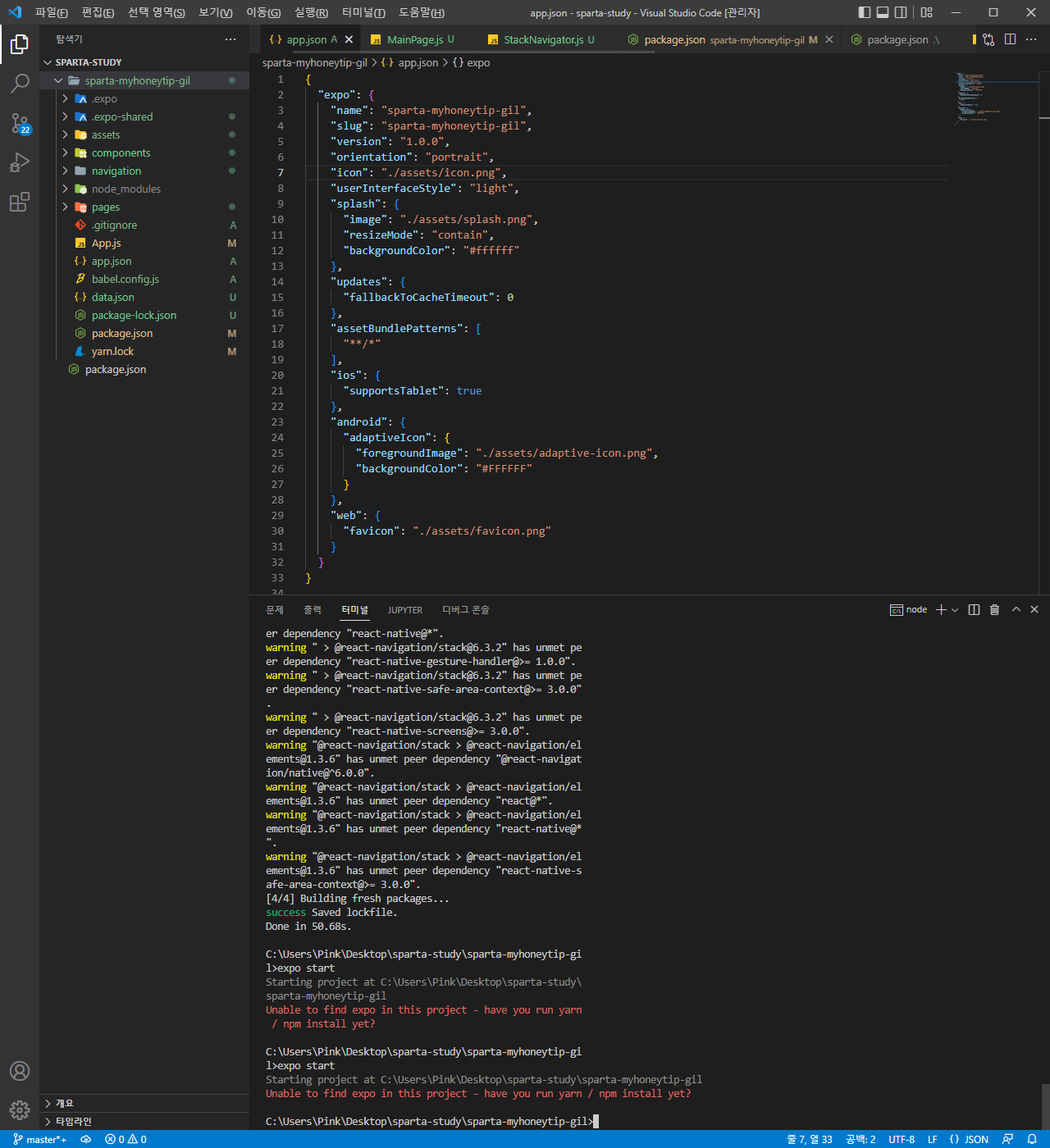Toggle the primary side bar visibility

pos(865,12)
